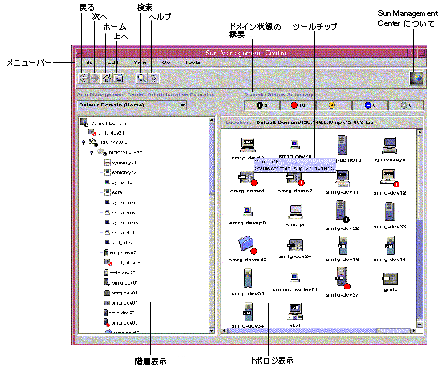Select the first workstation icon in topology view
This screenshot has width=439, height=378.
coord(248,145)
